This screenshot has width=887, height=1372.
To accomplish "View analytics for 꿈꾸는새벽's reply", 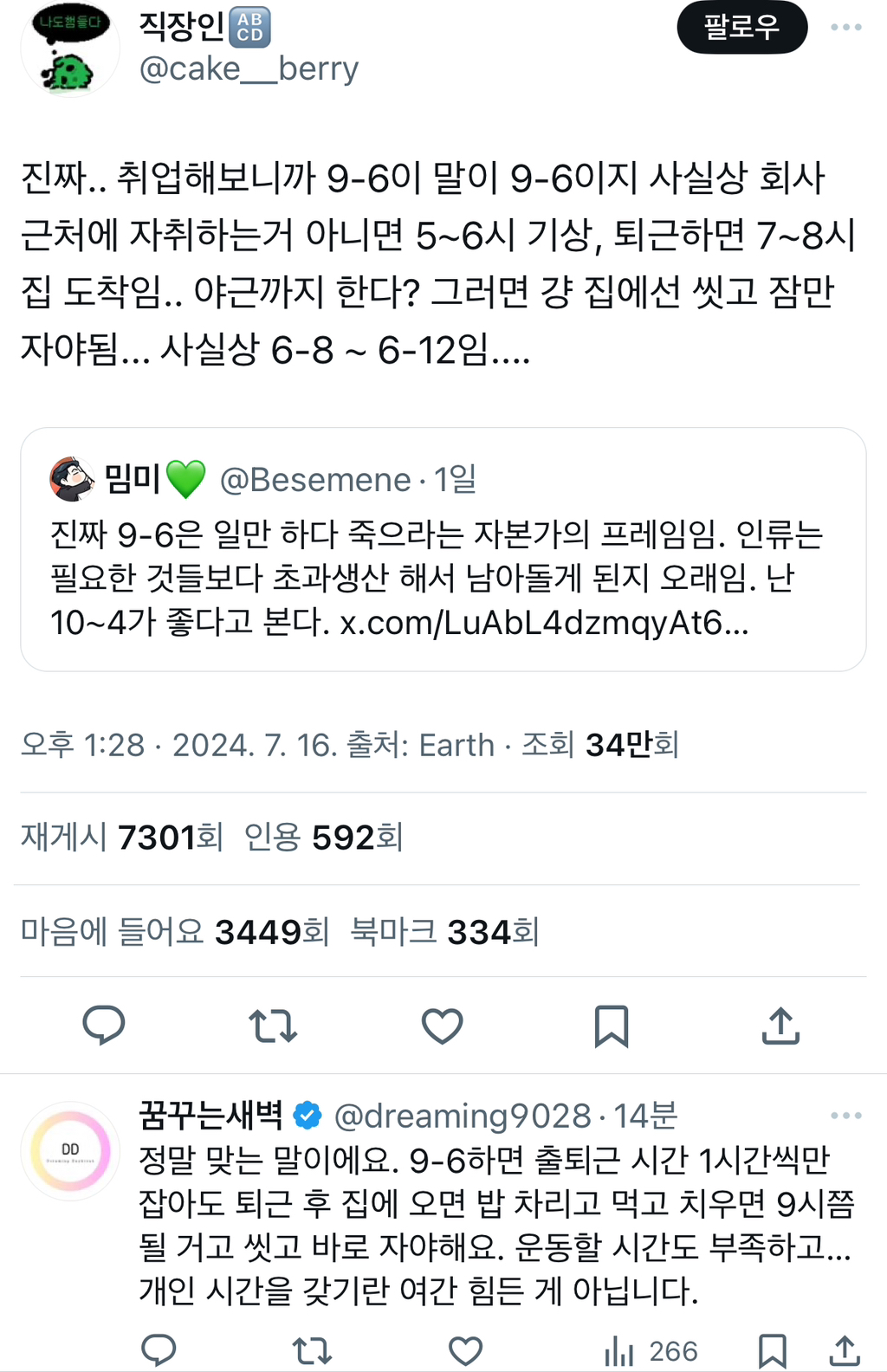I will [x=651, y=1350].
